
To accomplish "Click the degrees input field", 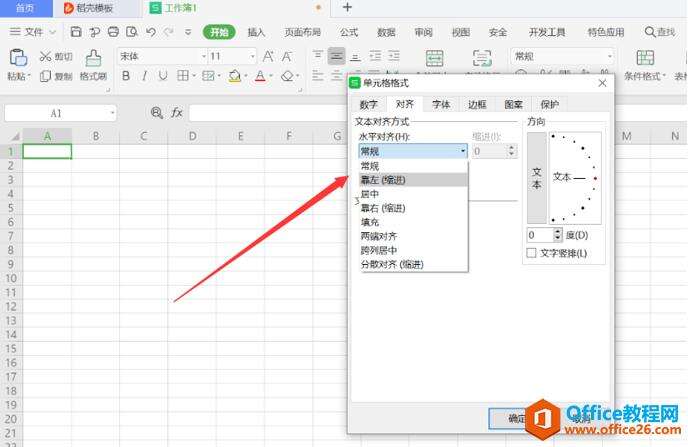I will [540, 235].
